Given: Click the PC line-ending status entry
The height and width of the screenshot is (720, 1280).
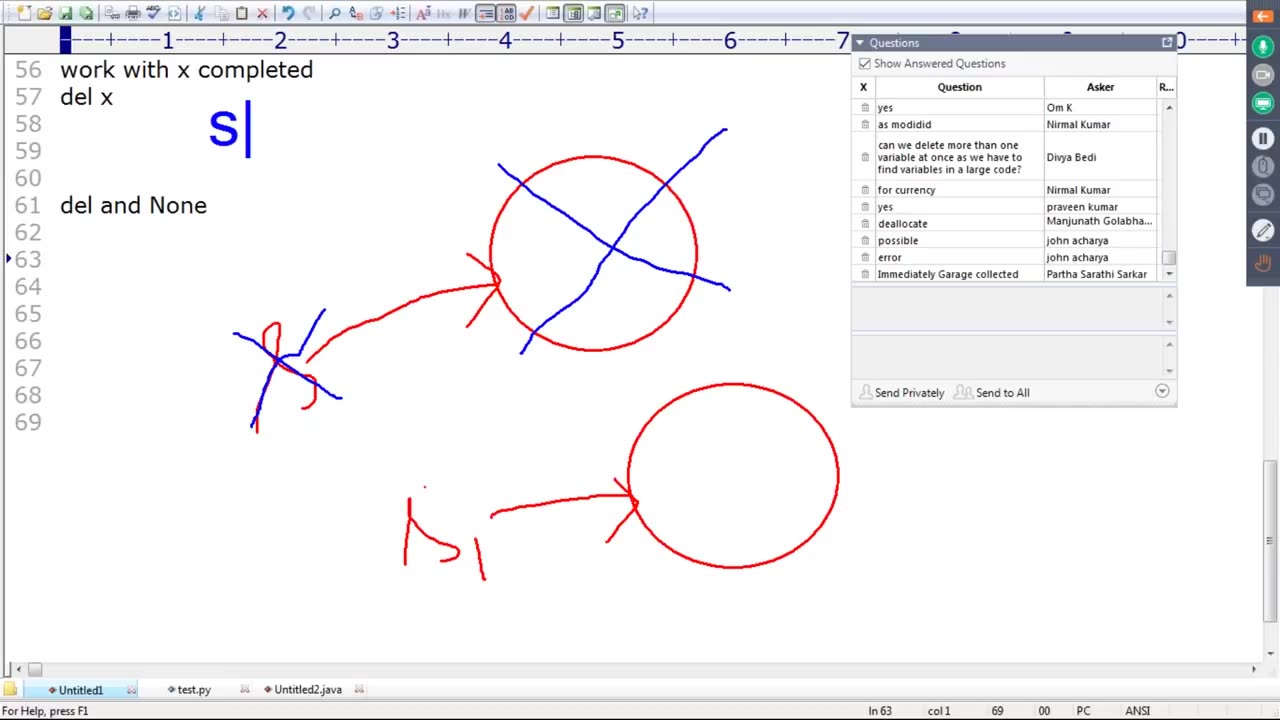Looking at the screenshot, I should point(1083,711).
